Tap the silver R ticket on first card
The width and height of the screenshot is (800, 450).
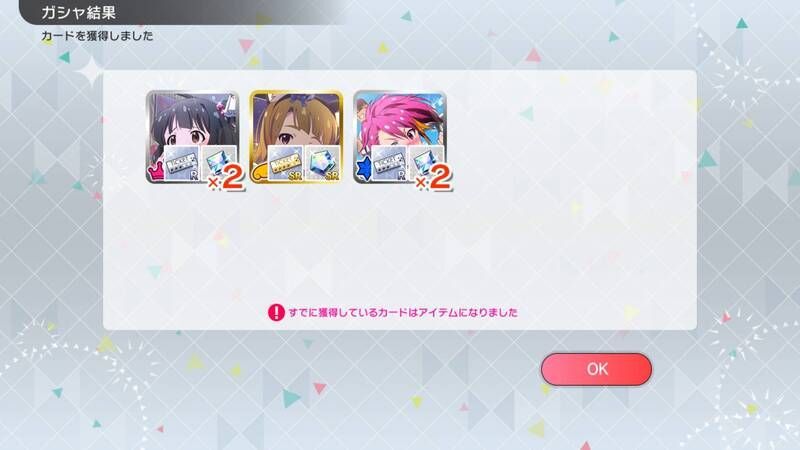[x=182, y=163]
